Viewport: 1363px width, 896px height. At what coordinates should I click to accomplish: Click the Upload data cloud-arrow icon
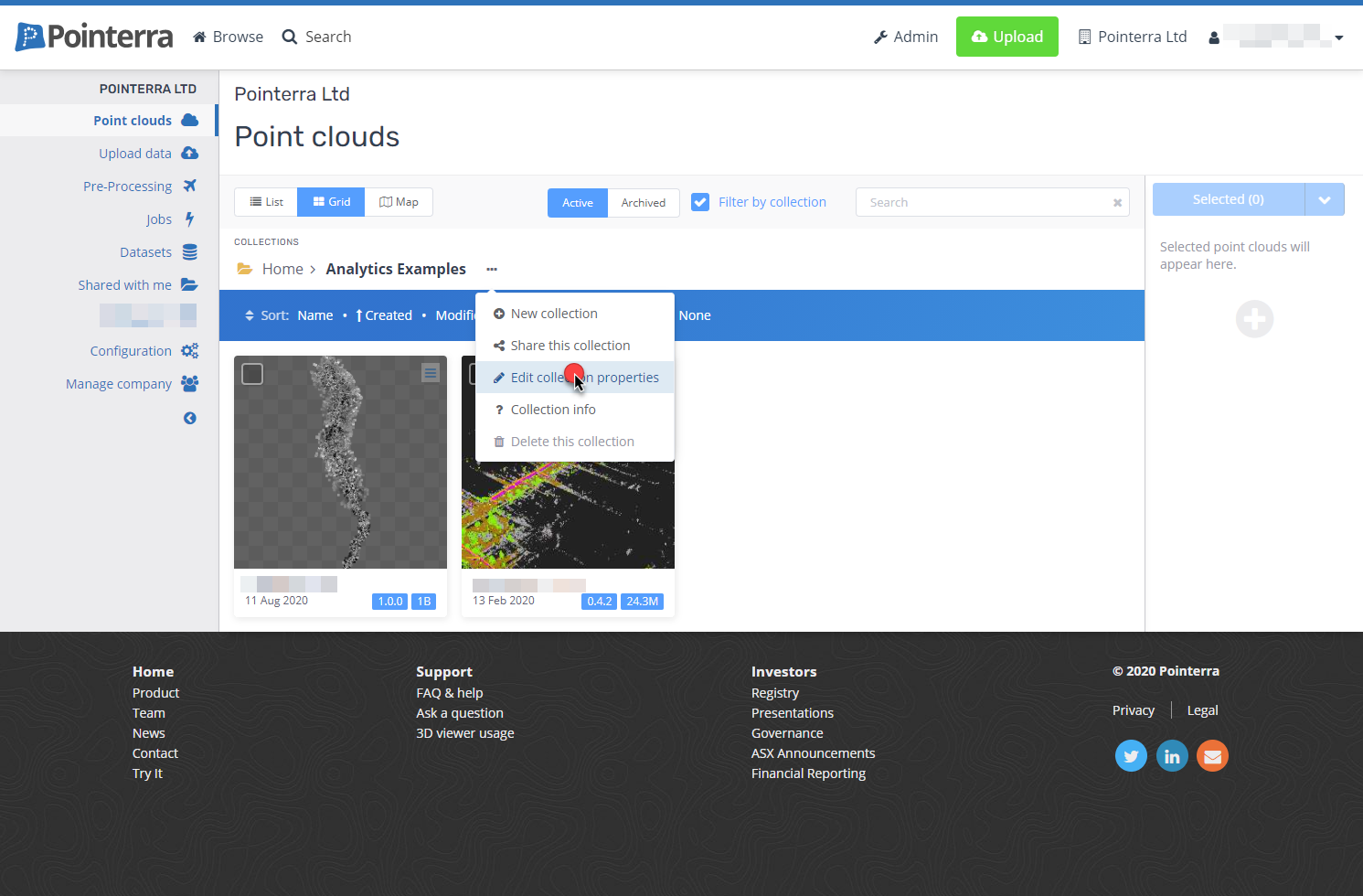pyautogui.click(x=190, y=153)
